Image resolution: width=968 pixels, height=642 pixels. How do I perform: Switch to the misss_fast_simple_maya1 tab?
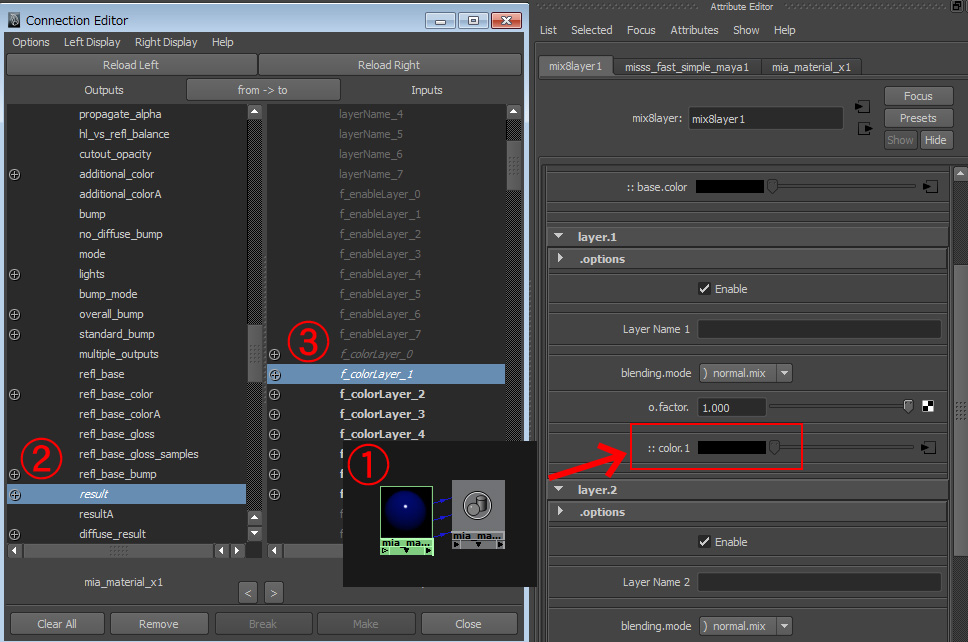point(686,67)
